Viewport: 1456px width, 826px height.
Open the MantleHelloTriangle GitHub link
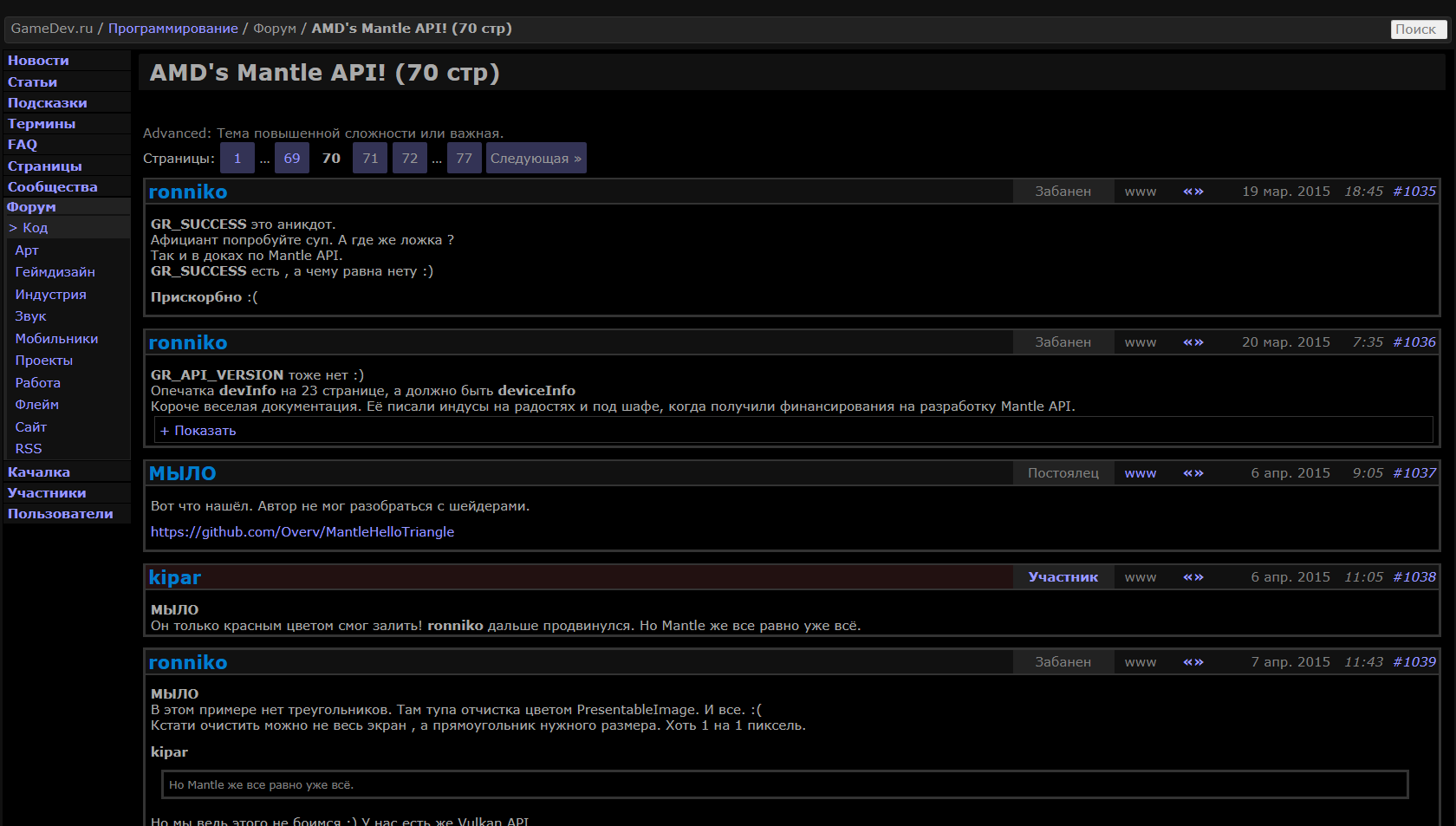coord(302,532)
